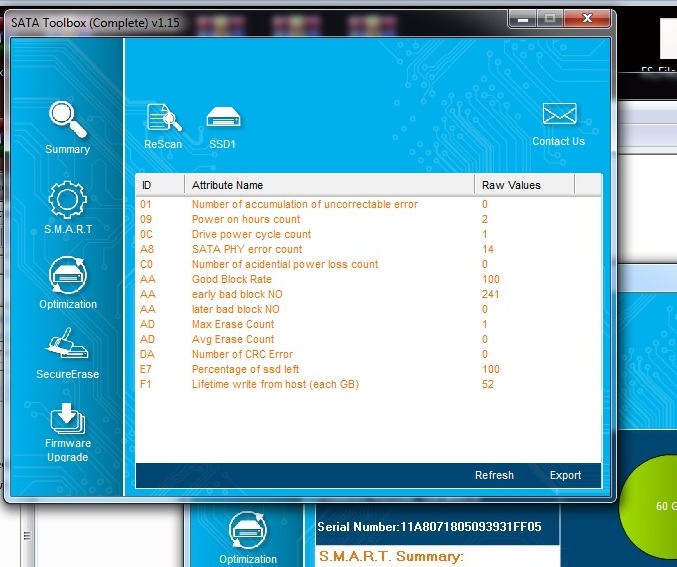This screenshot has height=567, width=677.
Task: Click the S.M.A.R.T. Summary heading in background window
Action: click(391, 556)
